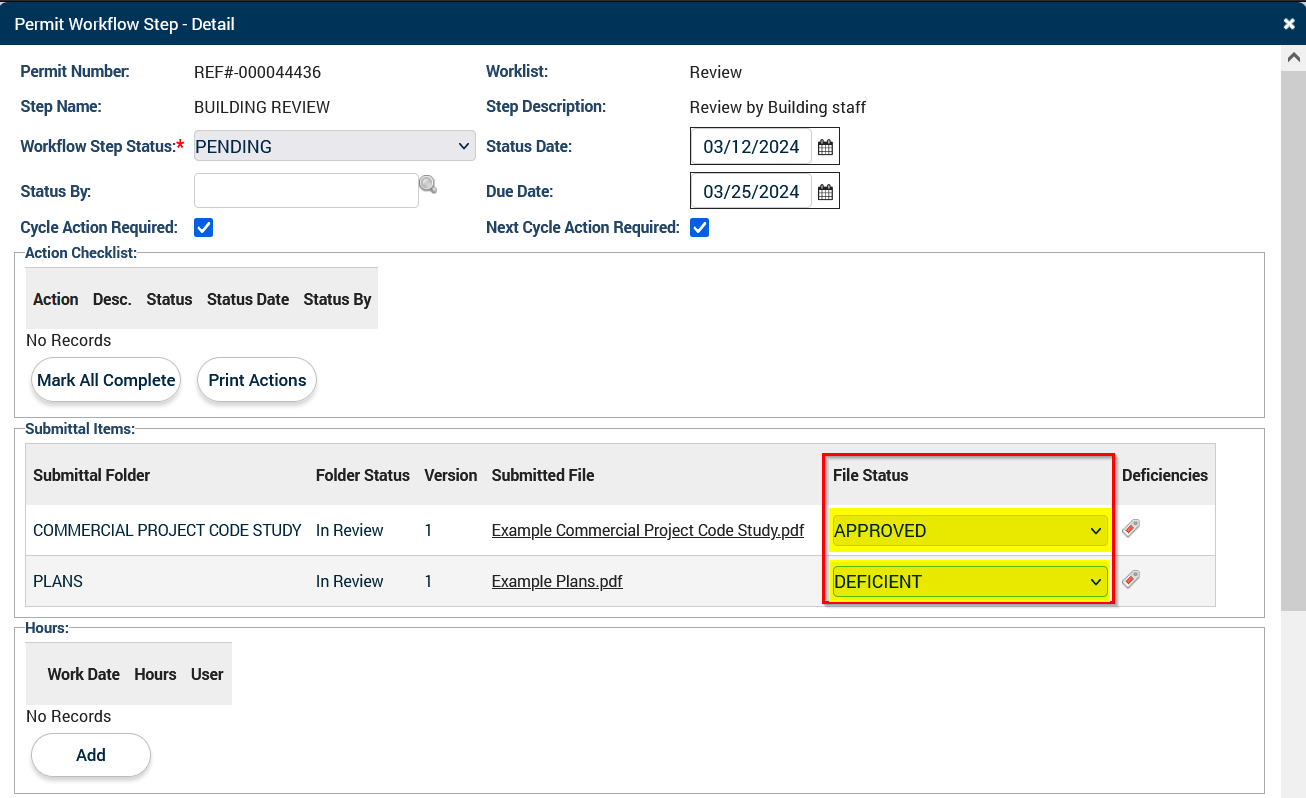Open the Status Date calendar picker icon
The image size is (1306, 798).
tap(825, 147)
